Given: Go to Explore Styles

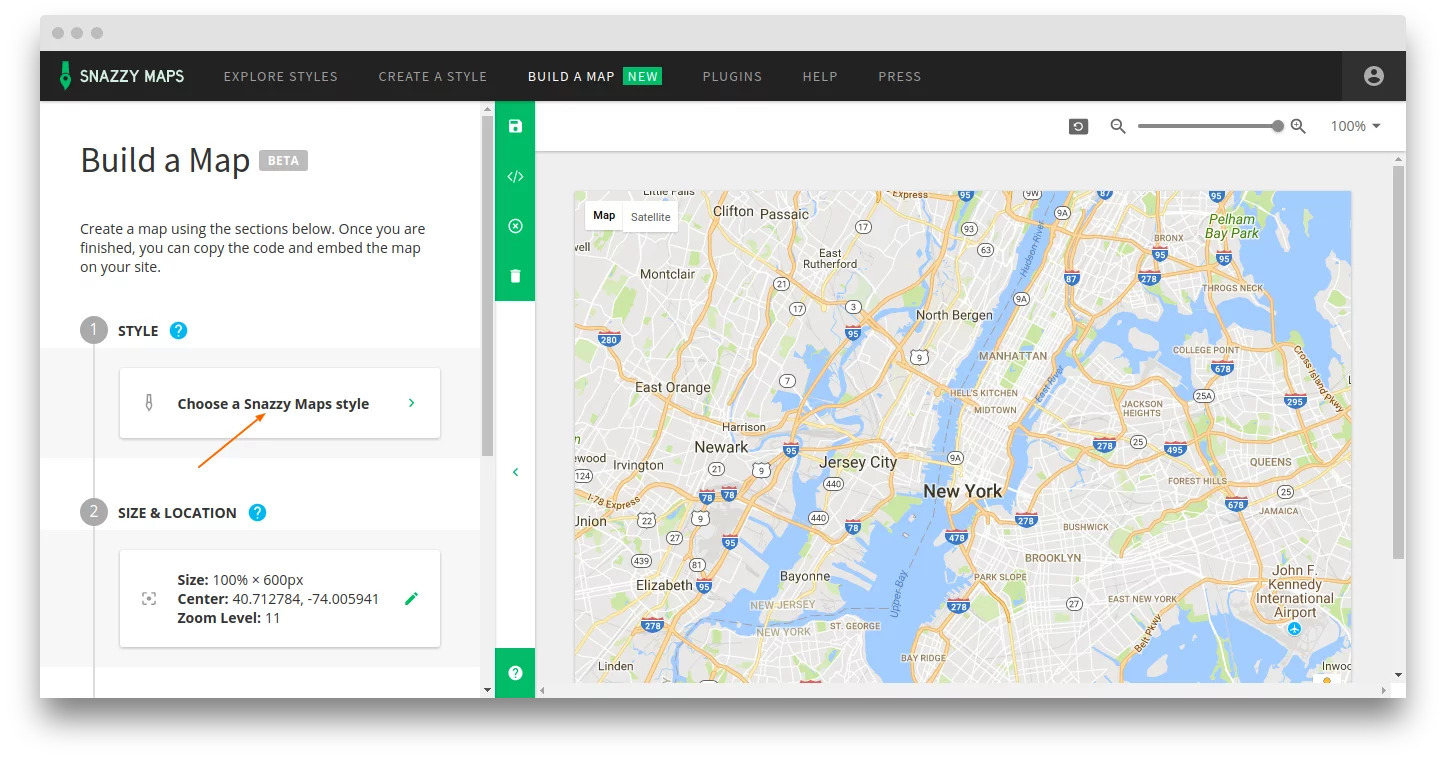Looking at the screenshot, I should [280, 76].
